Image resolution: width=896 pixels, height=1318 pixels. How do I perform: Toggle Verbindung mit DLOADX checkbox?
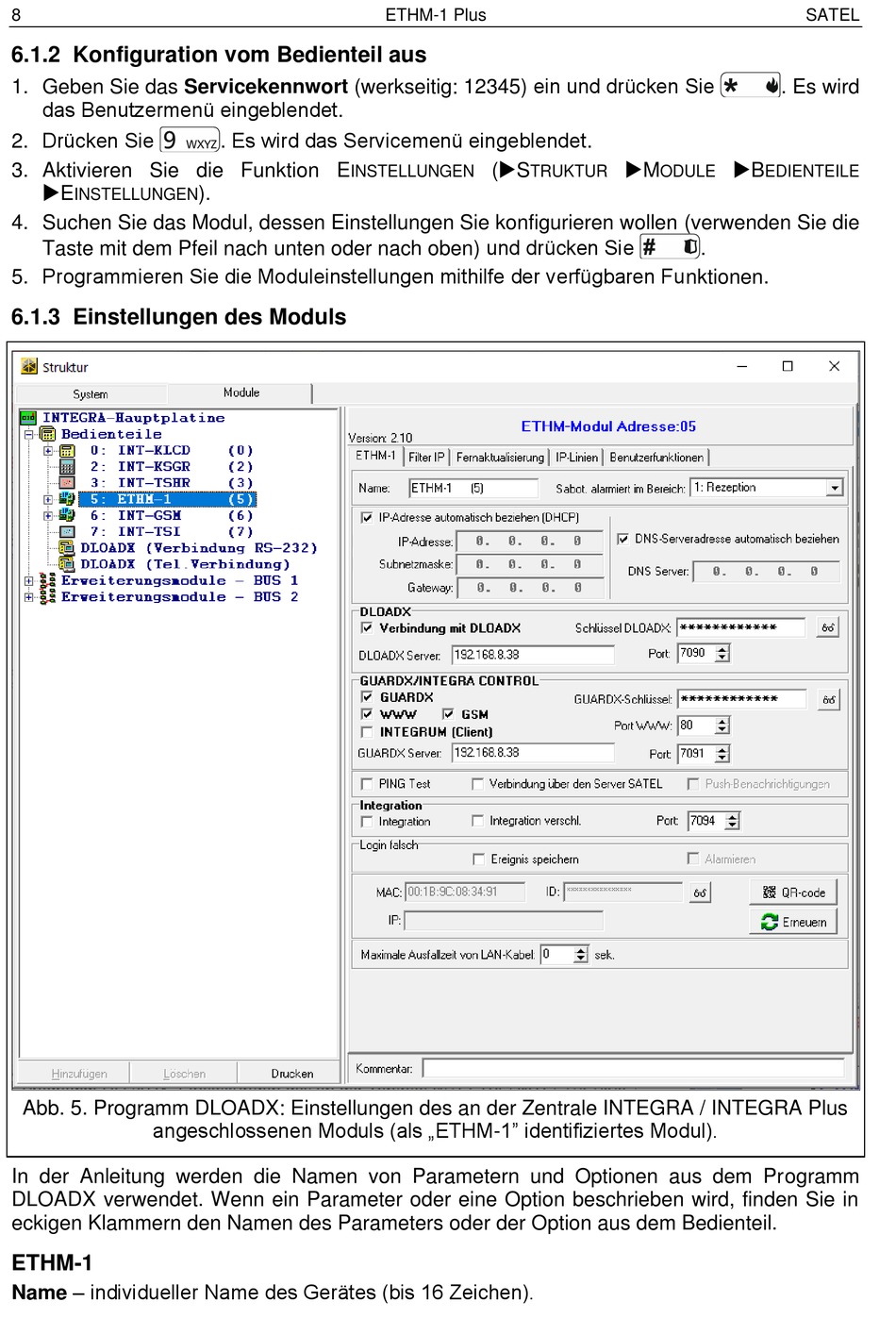pos(367,627)
